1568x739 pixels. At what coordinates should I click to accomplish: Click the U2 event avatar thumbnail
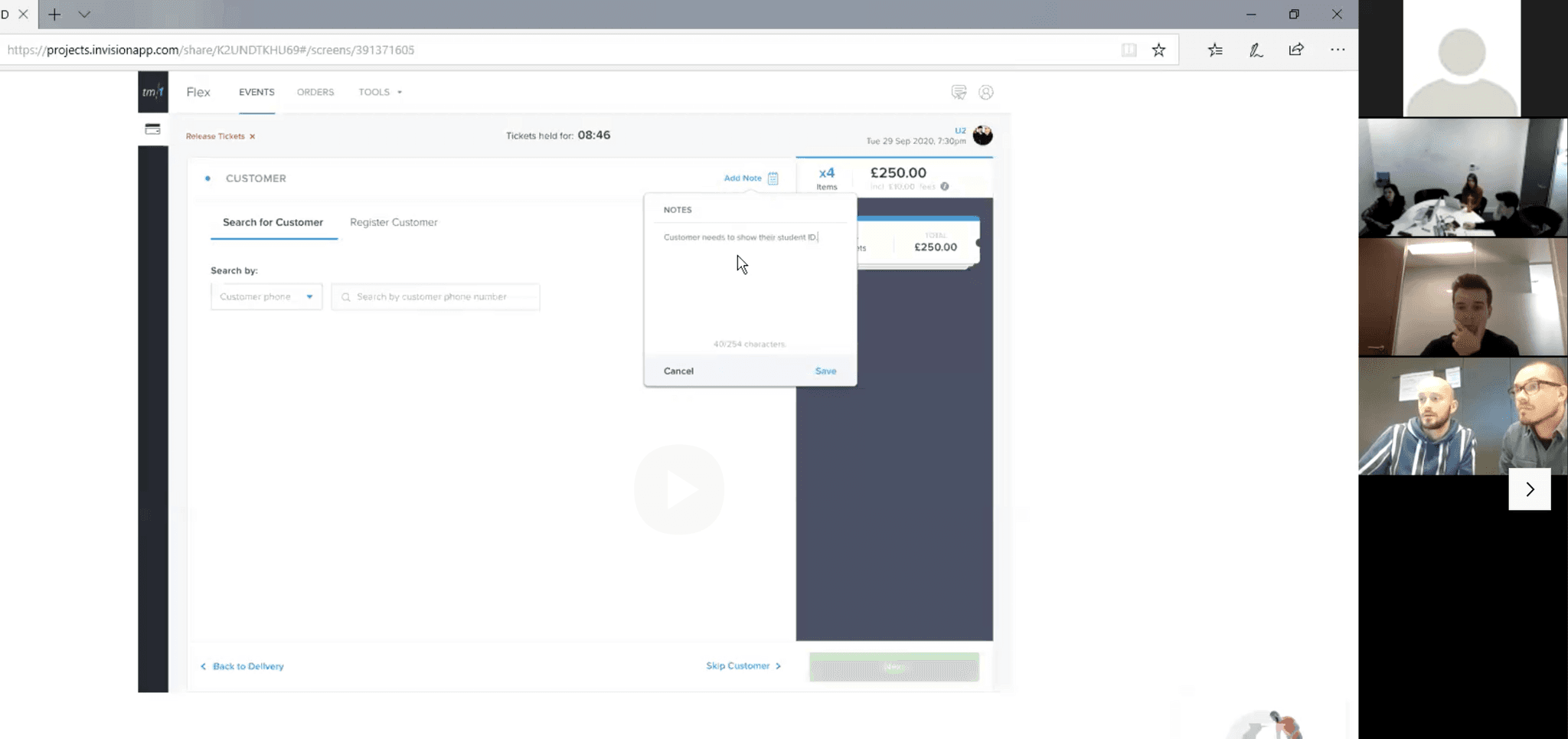[982, 136]
